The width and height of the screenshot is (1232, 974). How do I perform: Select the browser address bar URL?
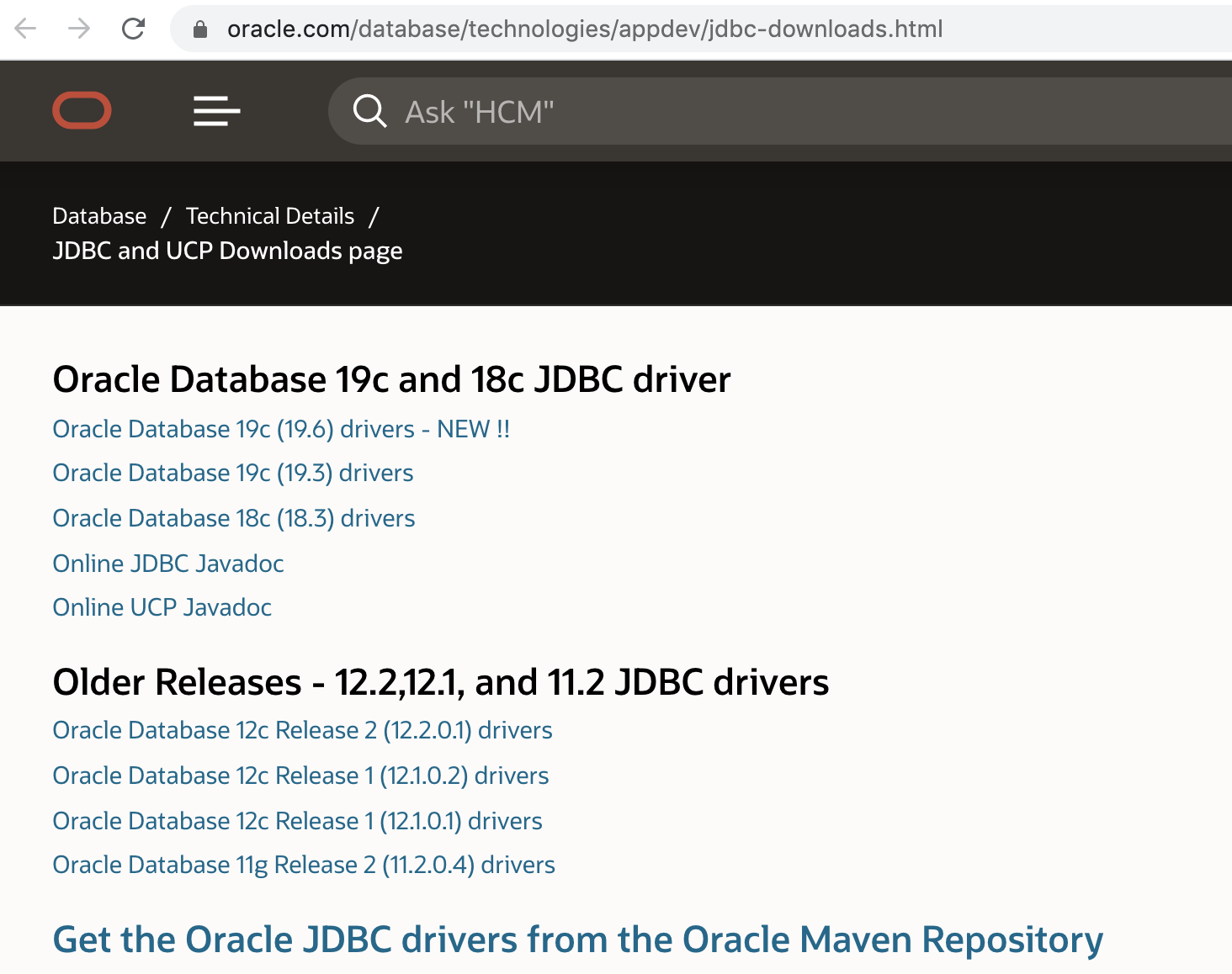[585, 29]
